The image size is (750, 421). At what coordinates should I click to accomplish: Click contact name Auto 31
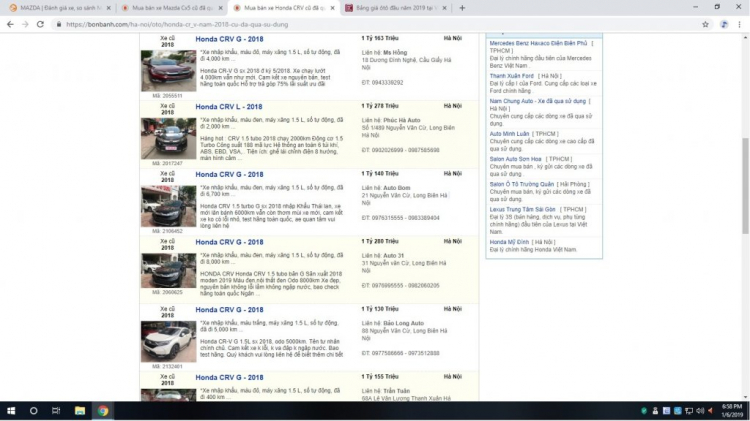pyautogui.click(x=394, y=256)
